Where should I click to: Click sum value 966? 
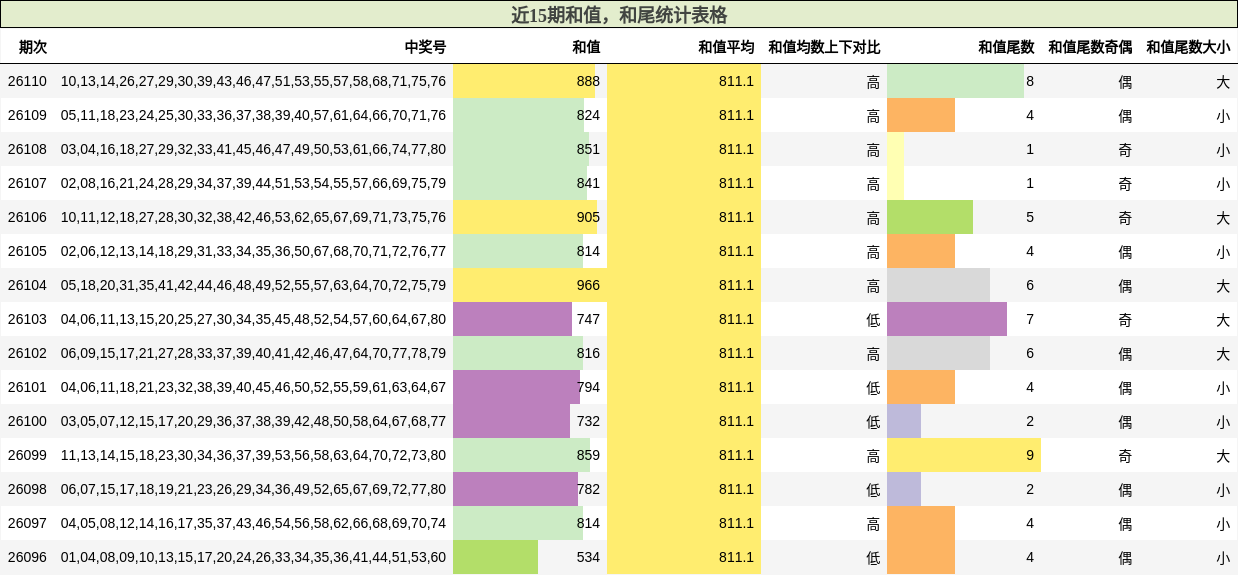point(588,285)
